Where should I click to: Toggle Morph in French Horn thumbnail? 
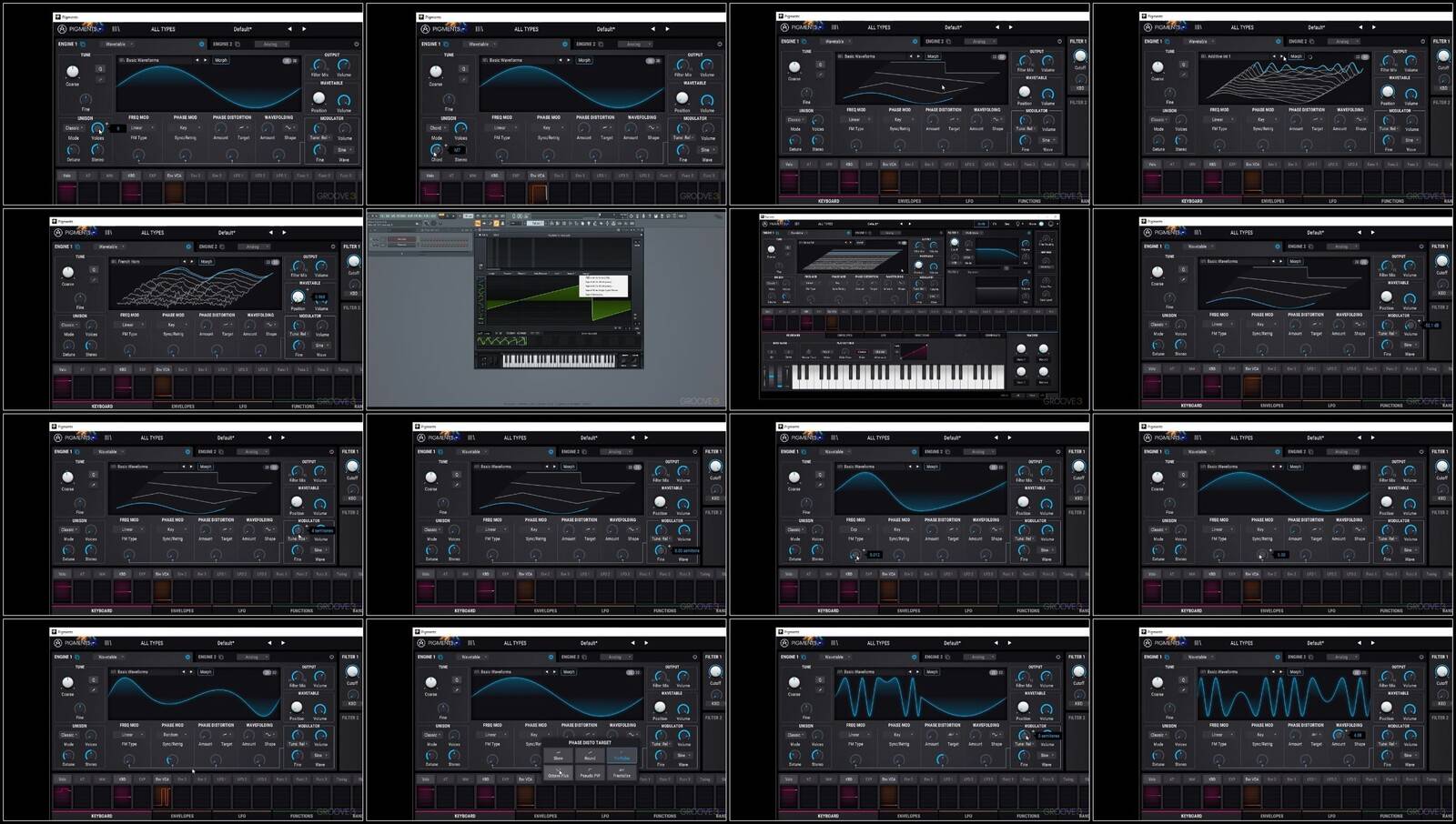(x=207, y=262)
